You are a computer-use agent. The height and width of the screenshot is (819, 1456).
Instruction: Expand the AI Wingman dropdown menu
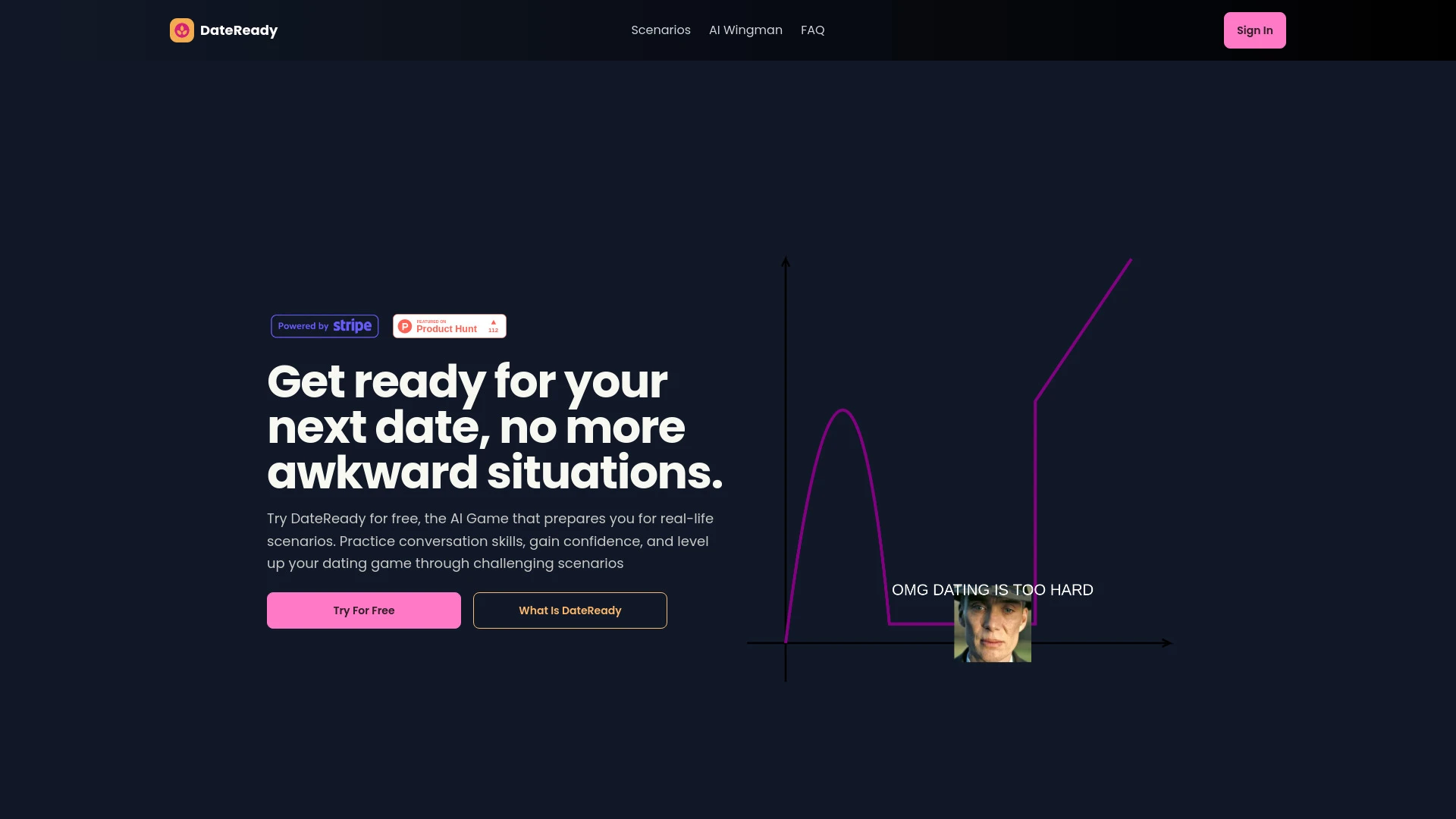[745, 30]
